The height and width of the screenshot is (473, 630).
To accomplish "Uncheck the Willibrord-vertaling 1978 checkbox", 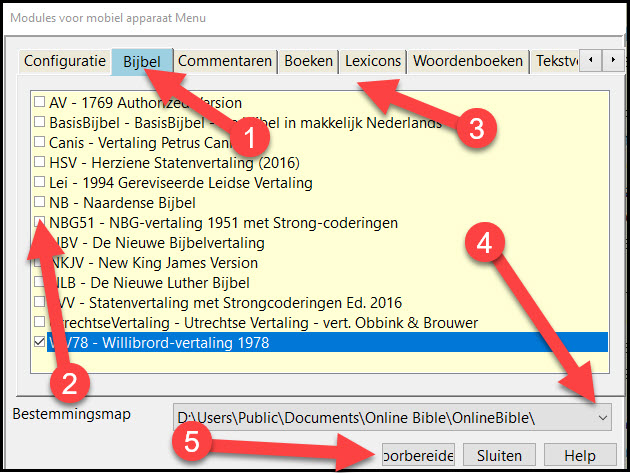I will click(39, 342).
